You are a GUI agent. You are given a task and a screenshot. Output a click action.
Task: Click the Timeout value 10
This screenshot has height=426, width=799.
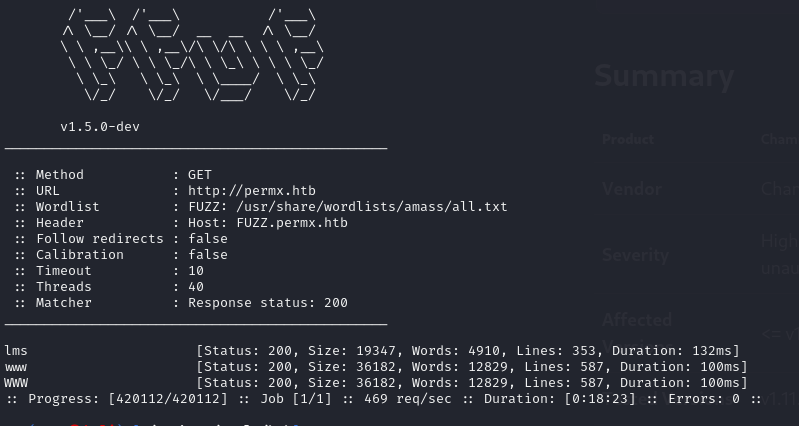[196, 271]
